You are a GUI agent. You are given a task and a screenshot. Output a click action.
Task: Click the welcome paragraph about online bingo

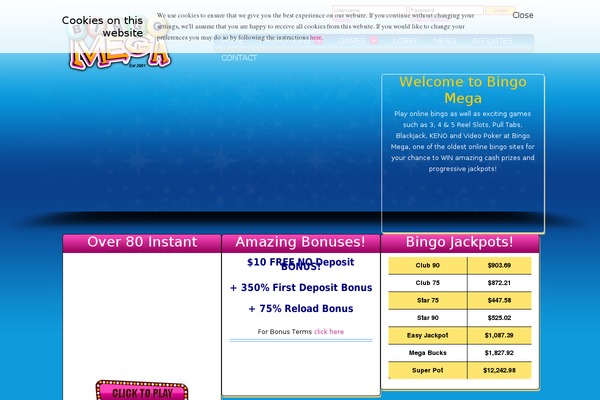pyautogui.click(x=463, y=141)
